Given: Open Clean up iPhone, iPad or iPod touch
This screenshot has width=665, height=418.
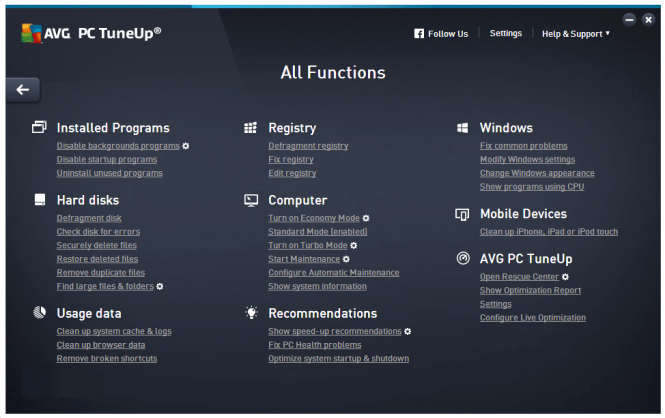Looking at the screenshot, I should click(x=549, y=231).
